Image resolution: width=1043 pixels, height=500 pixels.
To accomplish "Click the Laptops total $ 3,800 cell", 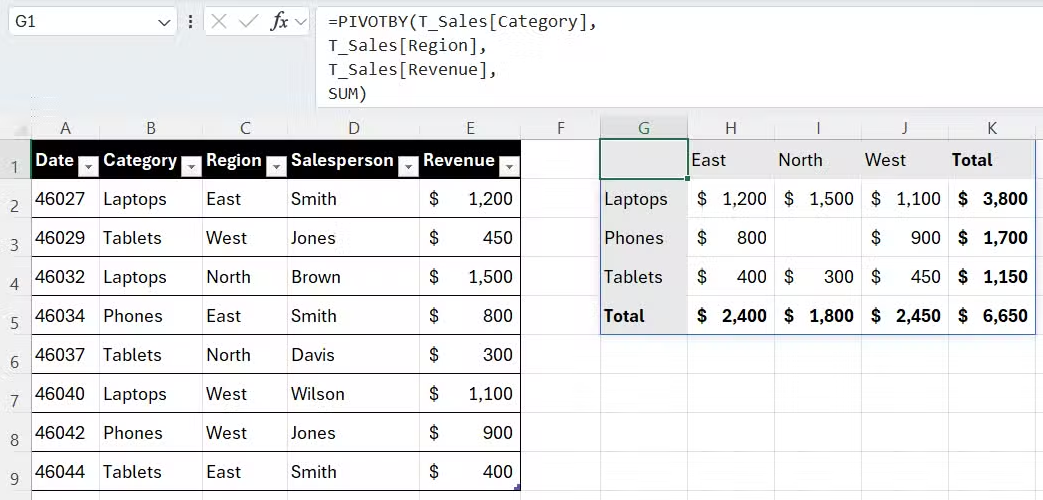I will [x=992, y=199].
